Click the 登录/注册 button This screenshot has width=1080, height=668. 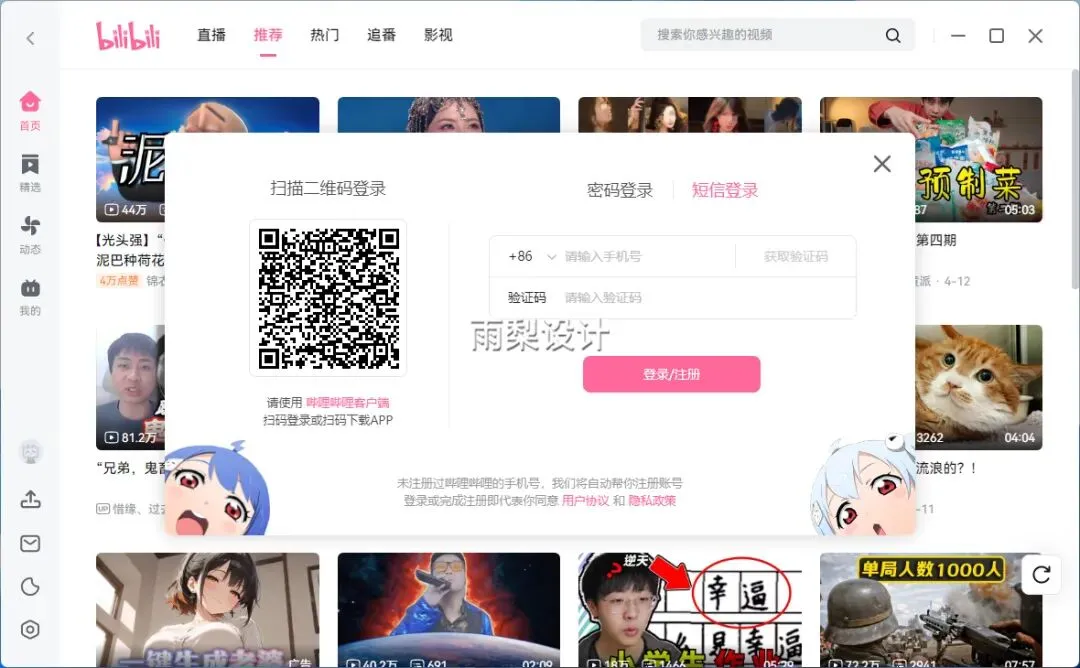pyautogui.click(x=672, y=374)
